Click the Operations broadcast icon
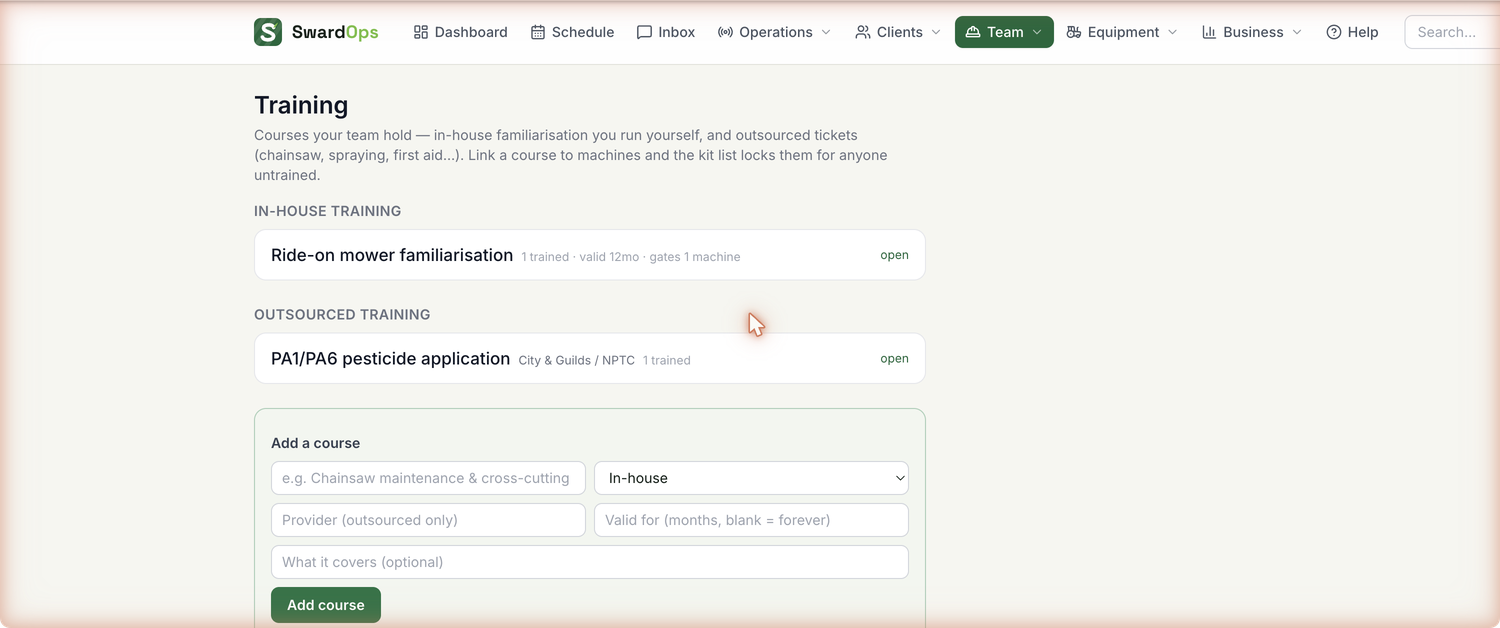 tap(725, 32)
